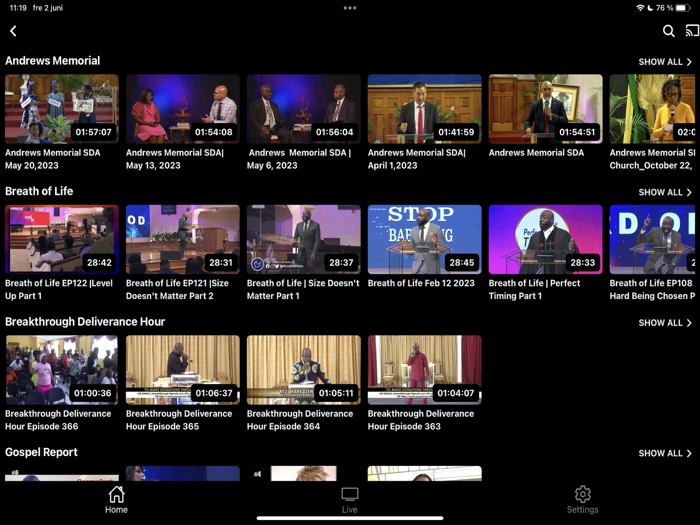Open Breakthrough Deliverance Hour Episode 363 thumbnail
Screen dimensions: 700x525
425,370
